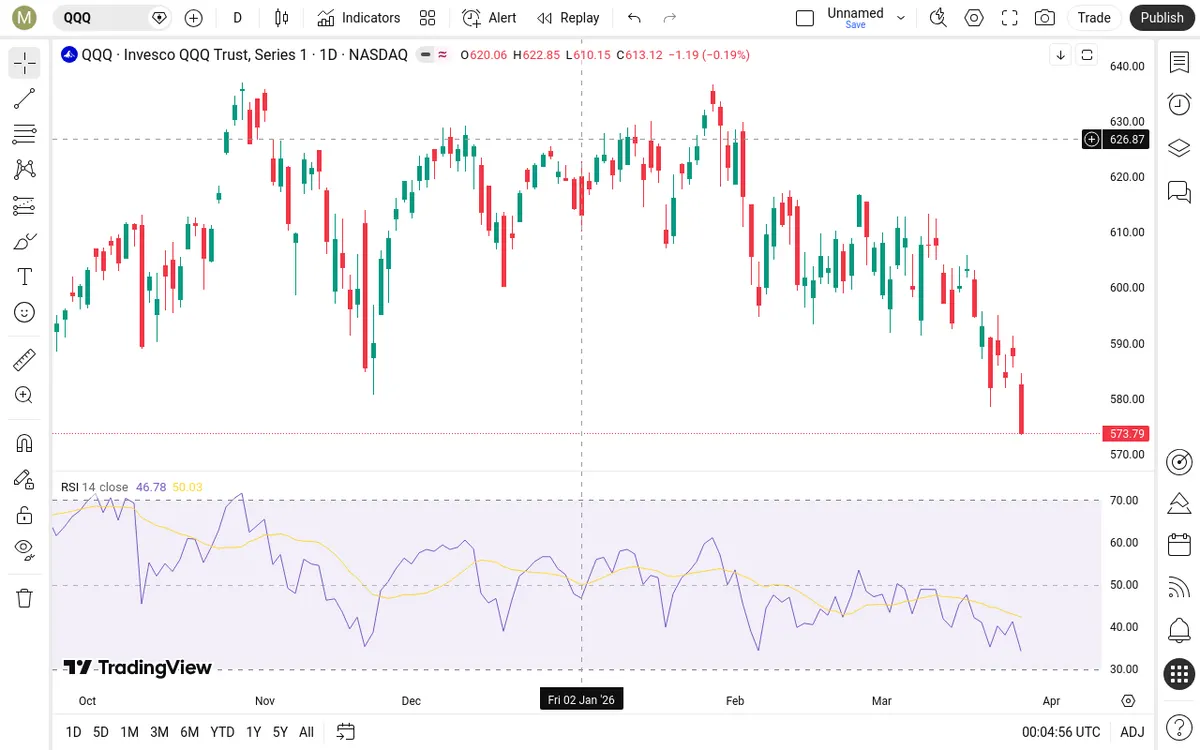Open quick search icon

click(x=938, y=18)
